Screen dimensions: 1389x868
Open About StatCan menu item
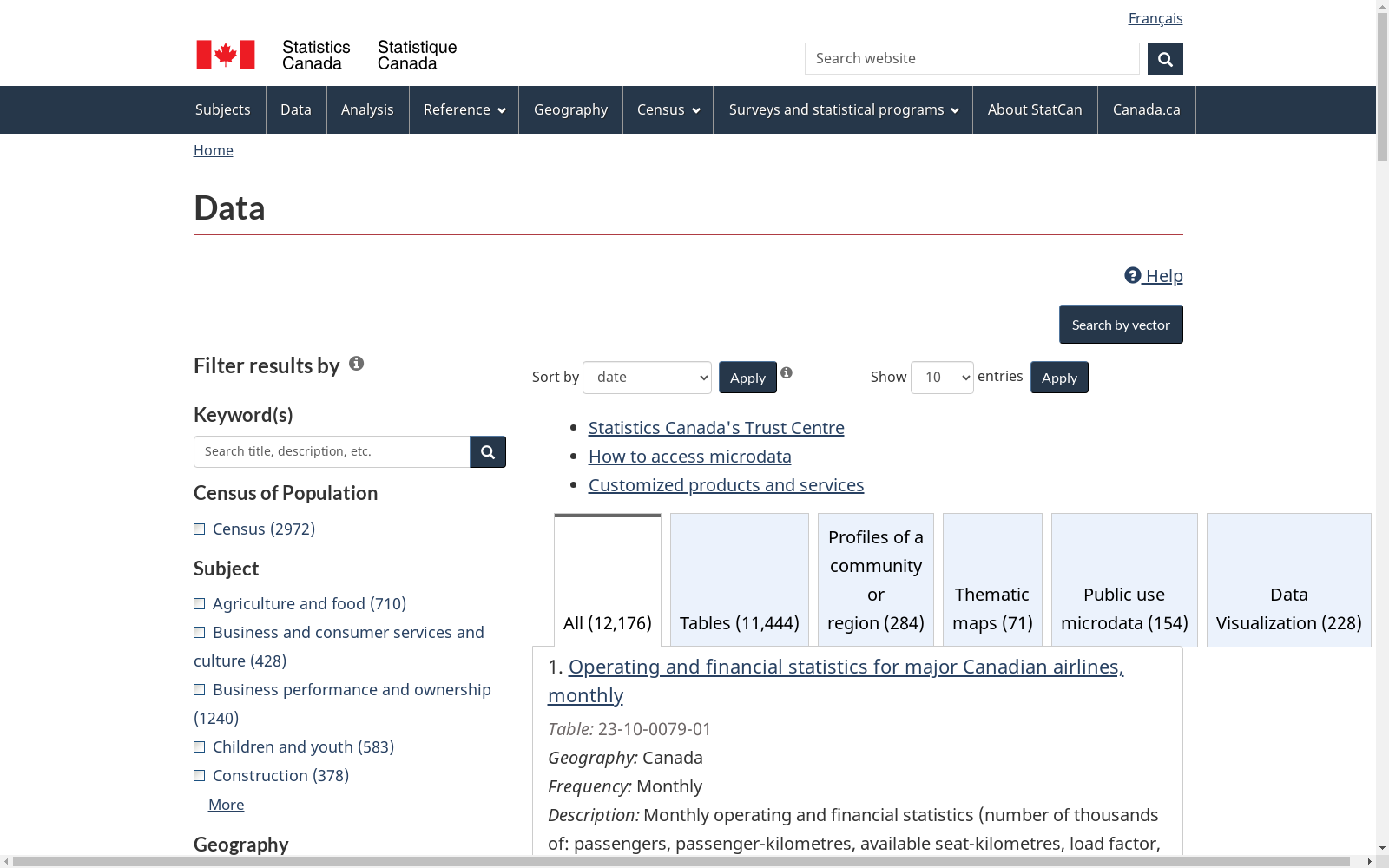tap(1035, 109)
